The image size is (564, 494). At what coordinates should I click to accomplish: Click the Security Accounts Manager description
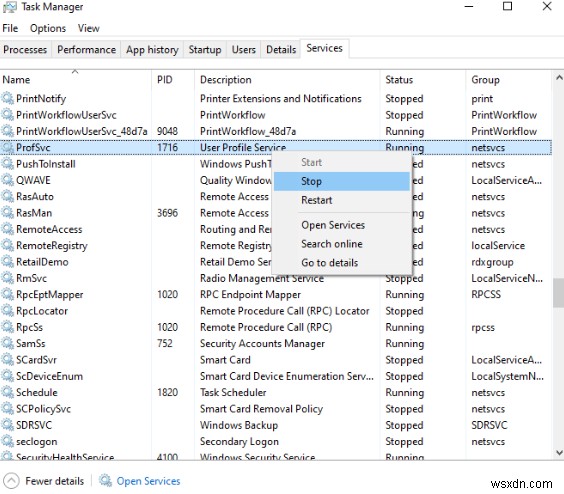coord(262,344)
